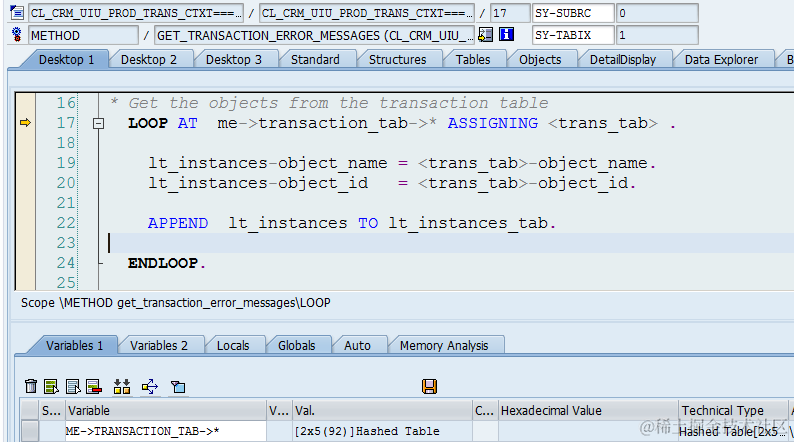794x442 pixels.
Task: Open the Structures tab
Action: [398, 60]
